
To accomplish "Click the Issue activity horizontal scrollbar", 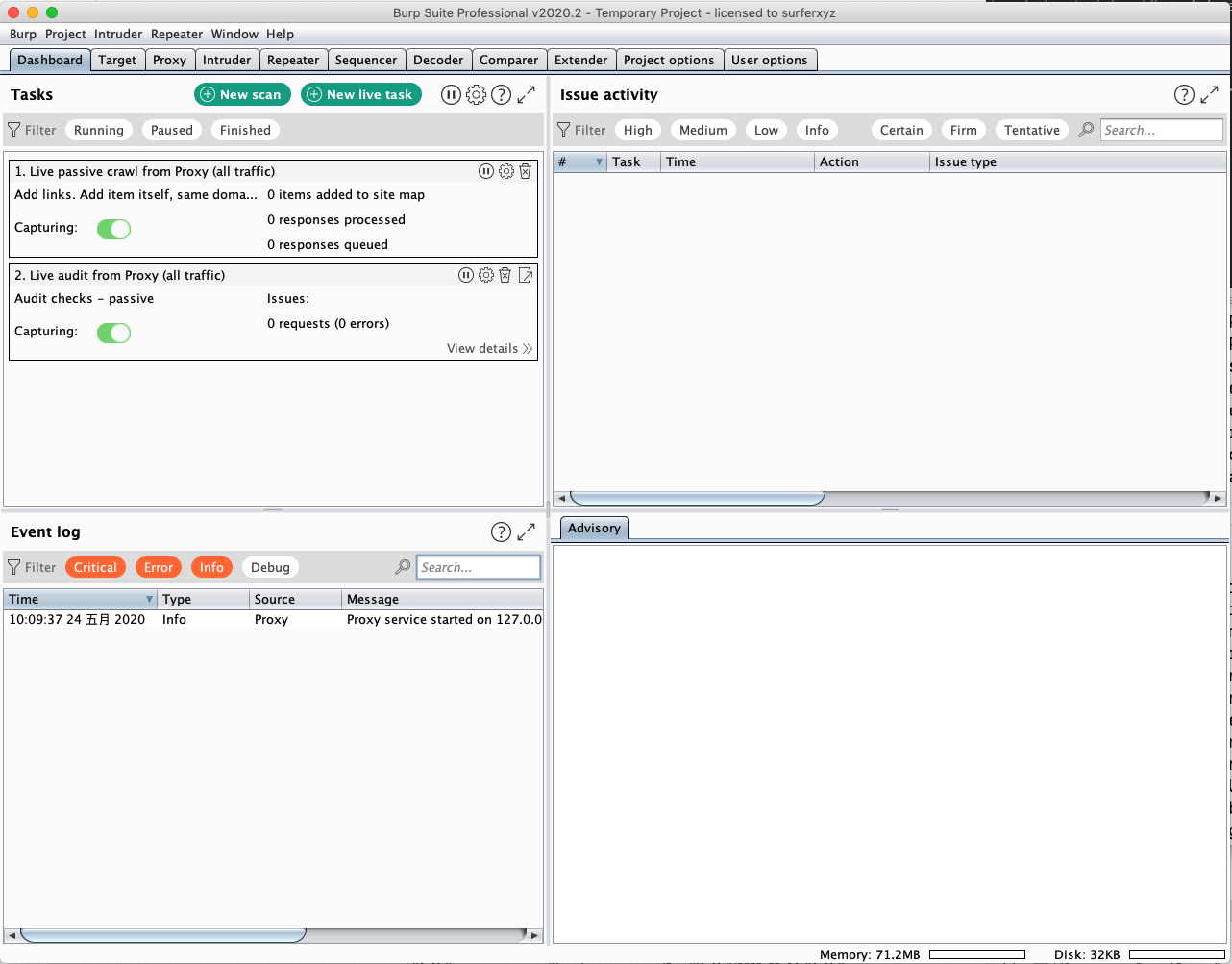I will pos(698,498).
